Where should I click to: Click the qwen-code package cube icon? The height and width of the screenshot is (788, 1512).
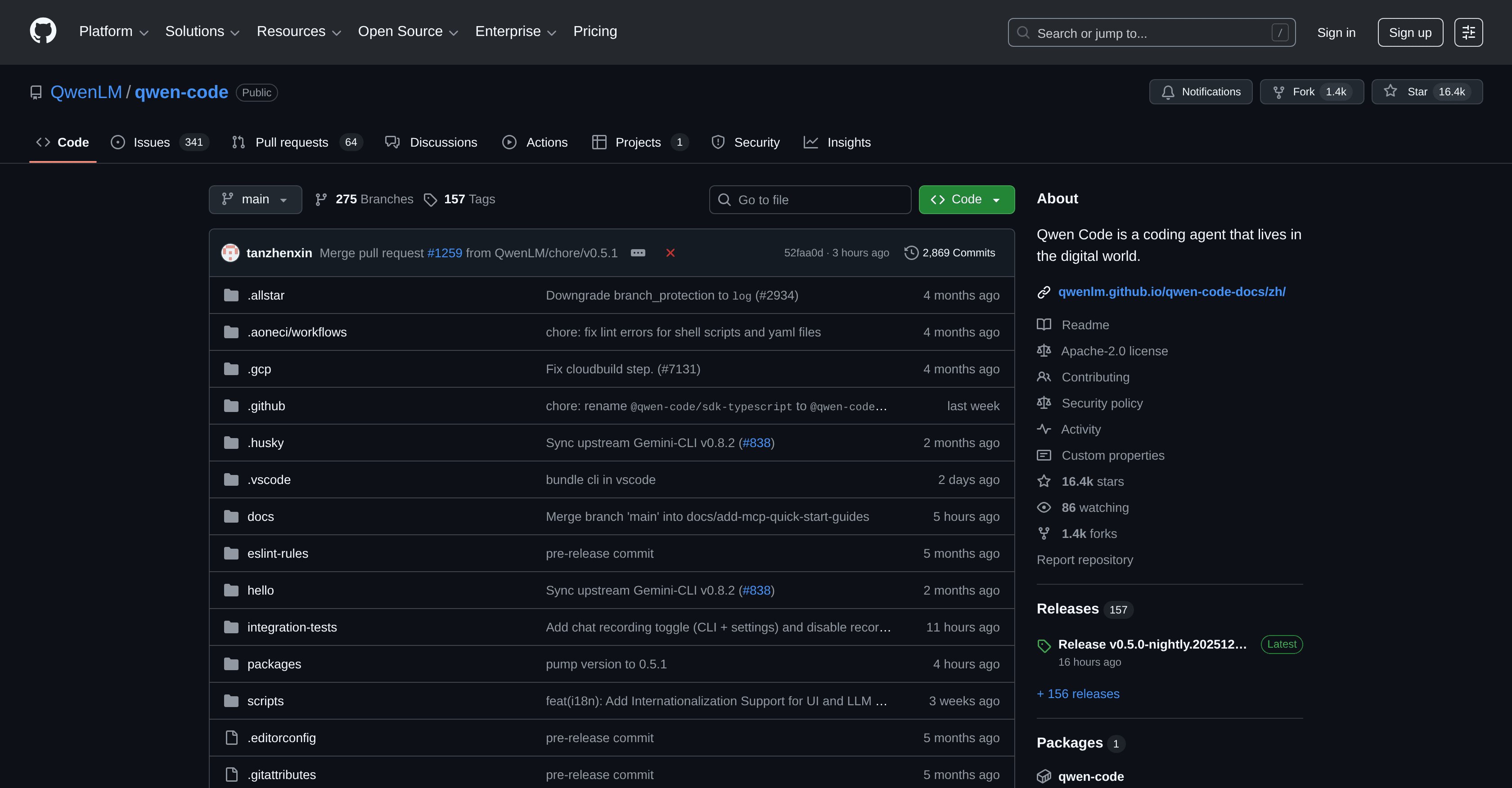1044,776
